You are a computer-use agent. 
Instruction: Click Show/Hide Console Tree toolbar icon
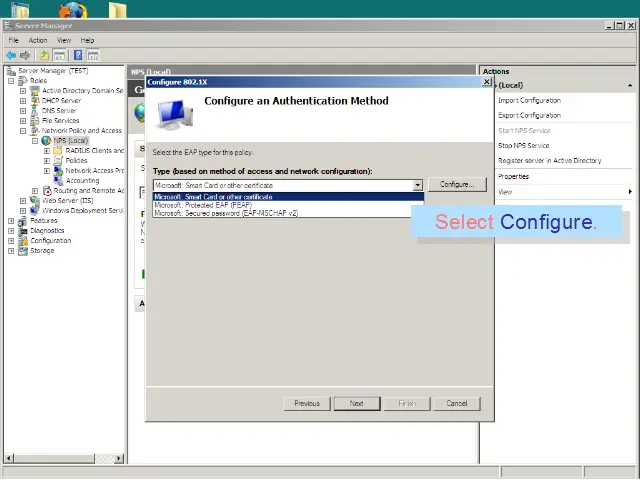point(59,55)
